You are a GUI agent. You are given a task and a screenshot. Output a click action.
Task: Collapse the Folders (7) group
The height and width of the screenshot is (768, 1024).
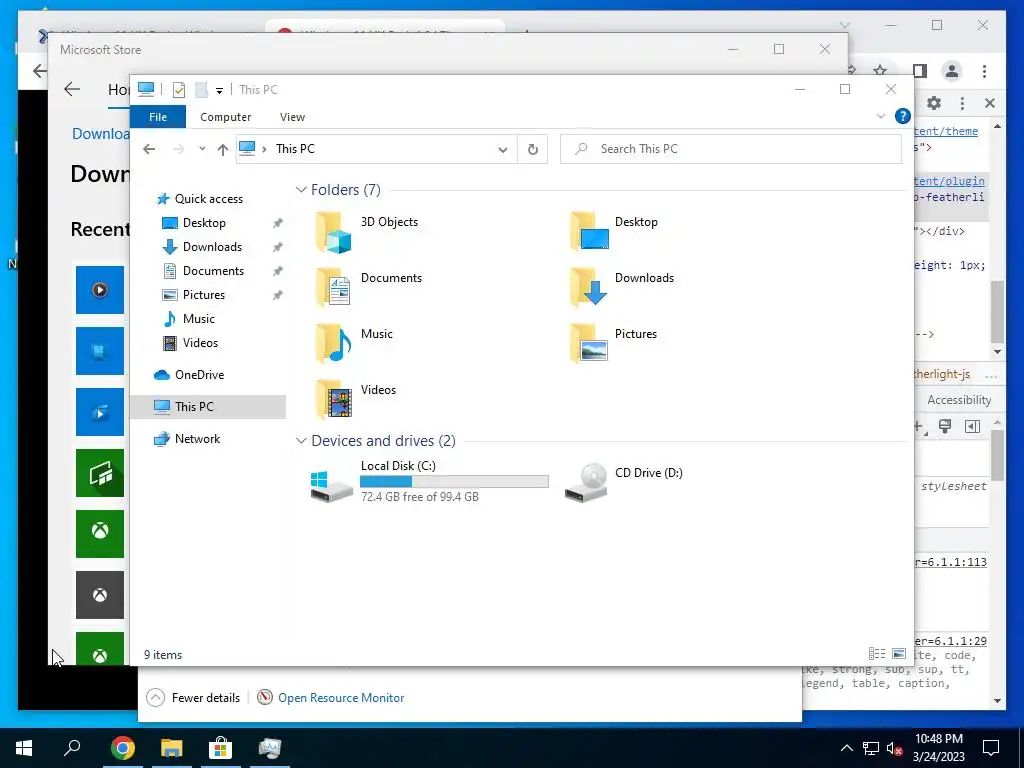coord(301,190)
